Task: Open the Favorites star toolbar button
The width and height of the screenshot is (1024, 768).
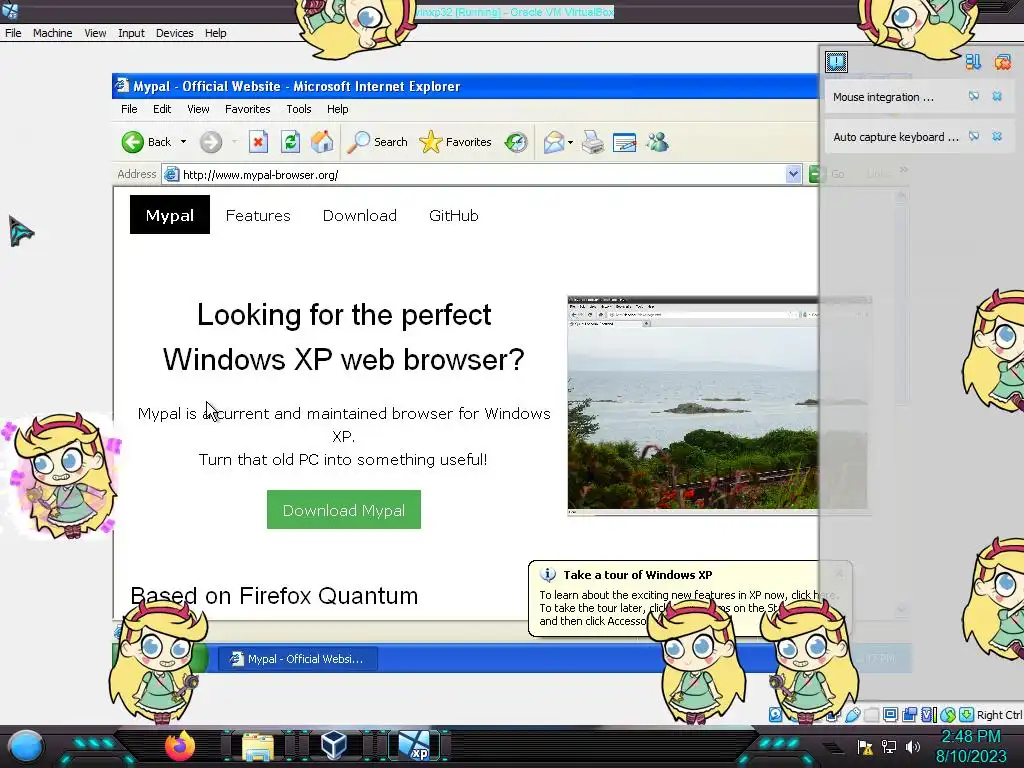Action: (x=455, y=142)
